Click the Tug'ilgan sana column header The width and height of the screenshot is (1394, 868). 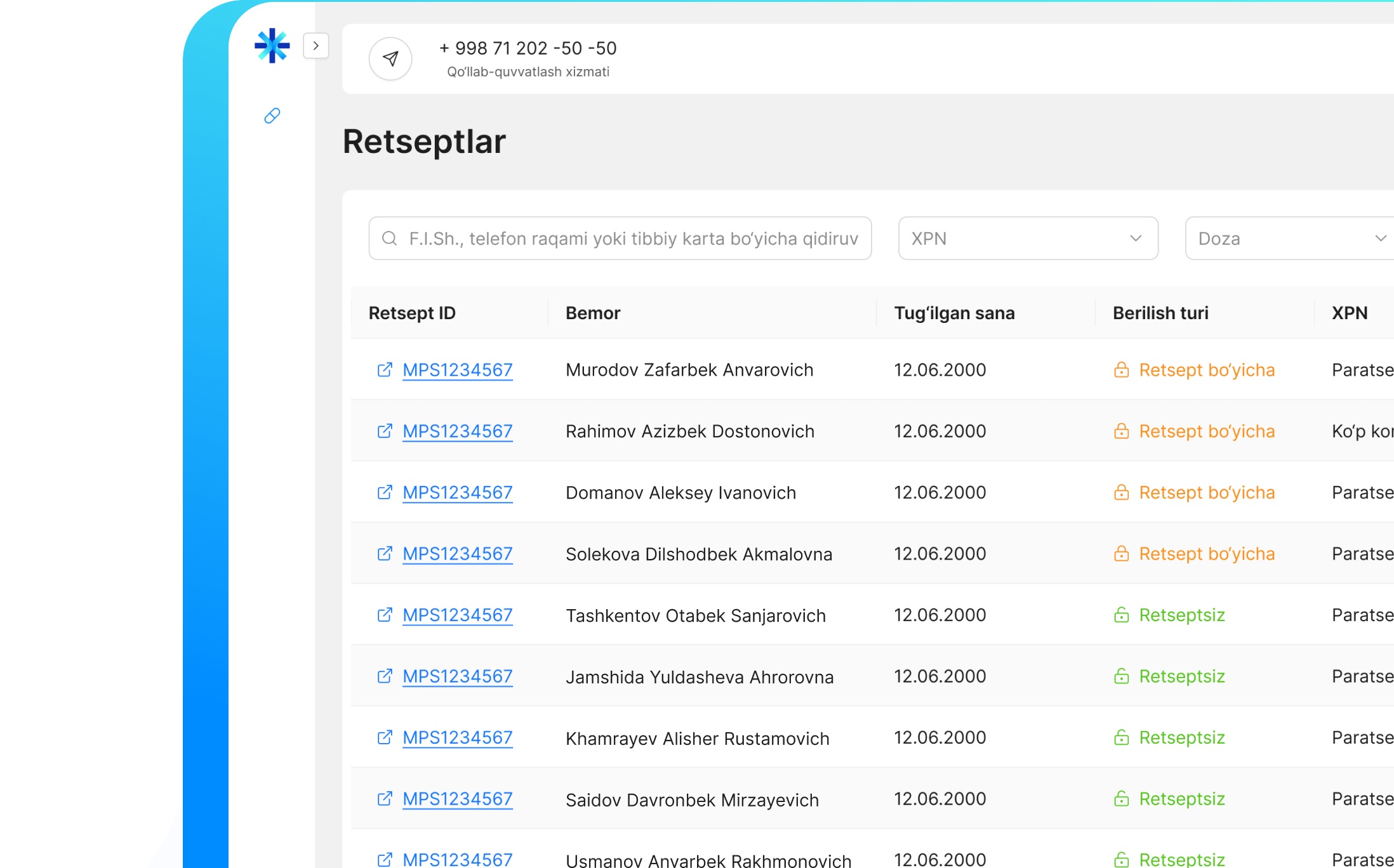pos(954,313)
